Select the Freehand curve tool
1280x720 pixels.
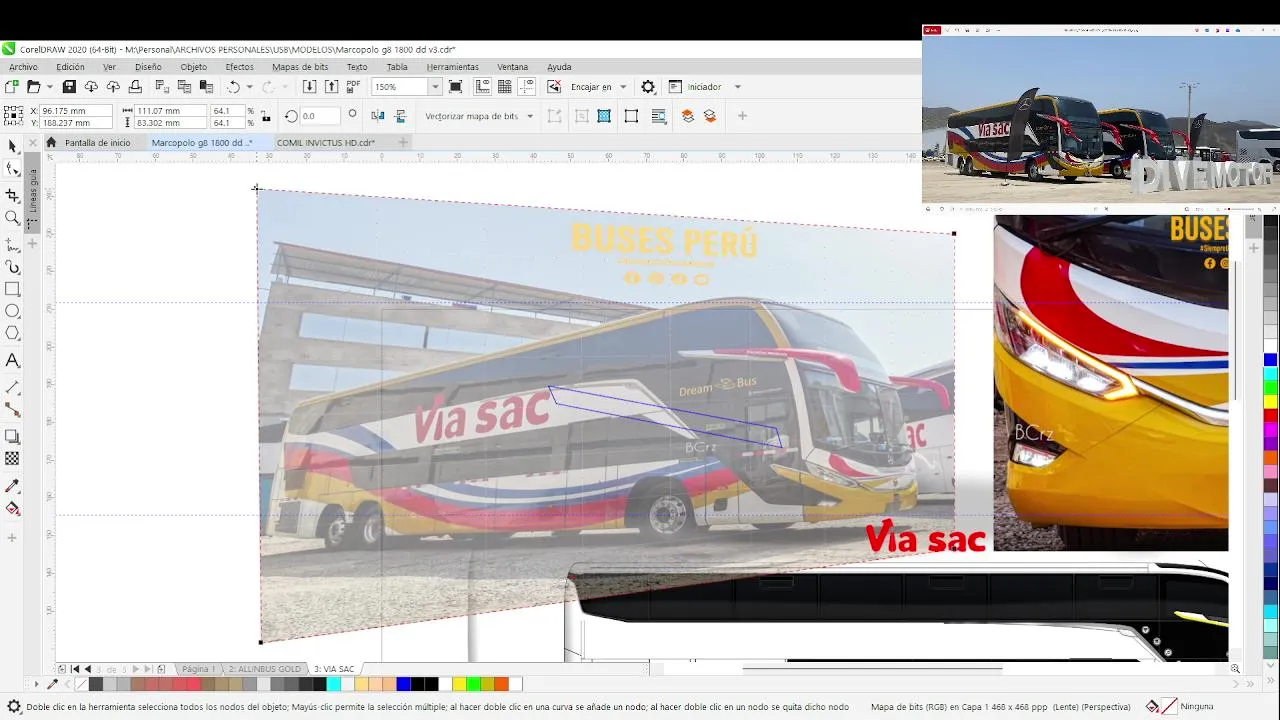(12, 244)
